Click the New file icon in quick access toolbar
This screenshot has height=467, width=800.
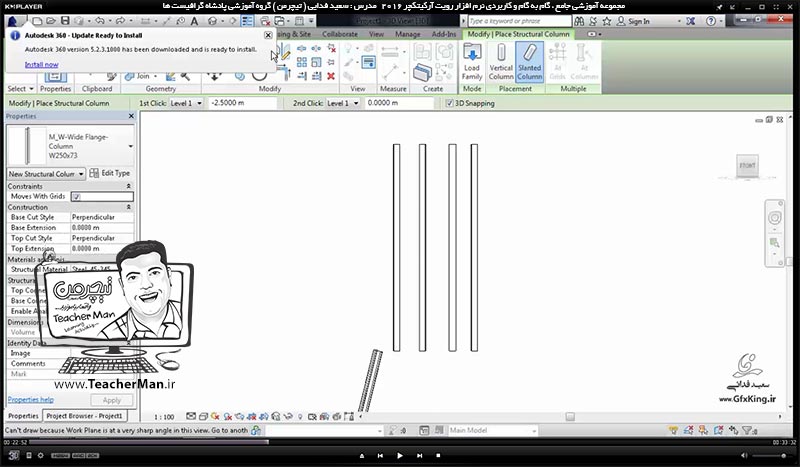click(37, 21)
